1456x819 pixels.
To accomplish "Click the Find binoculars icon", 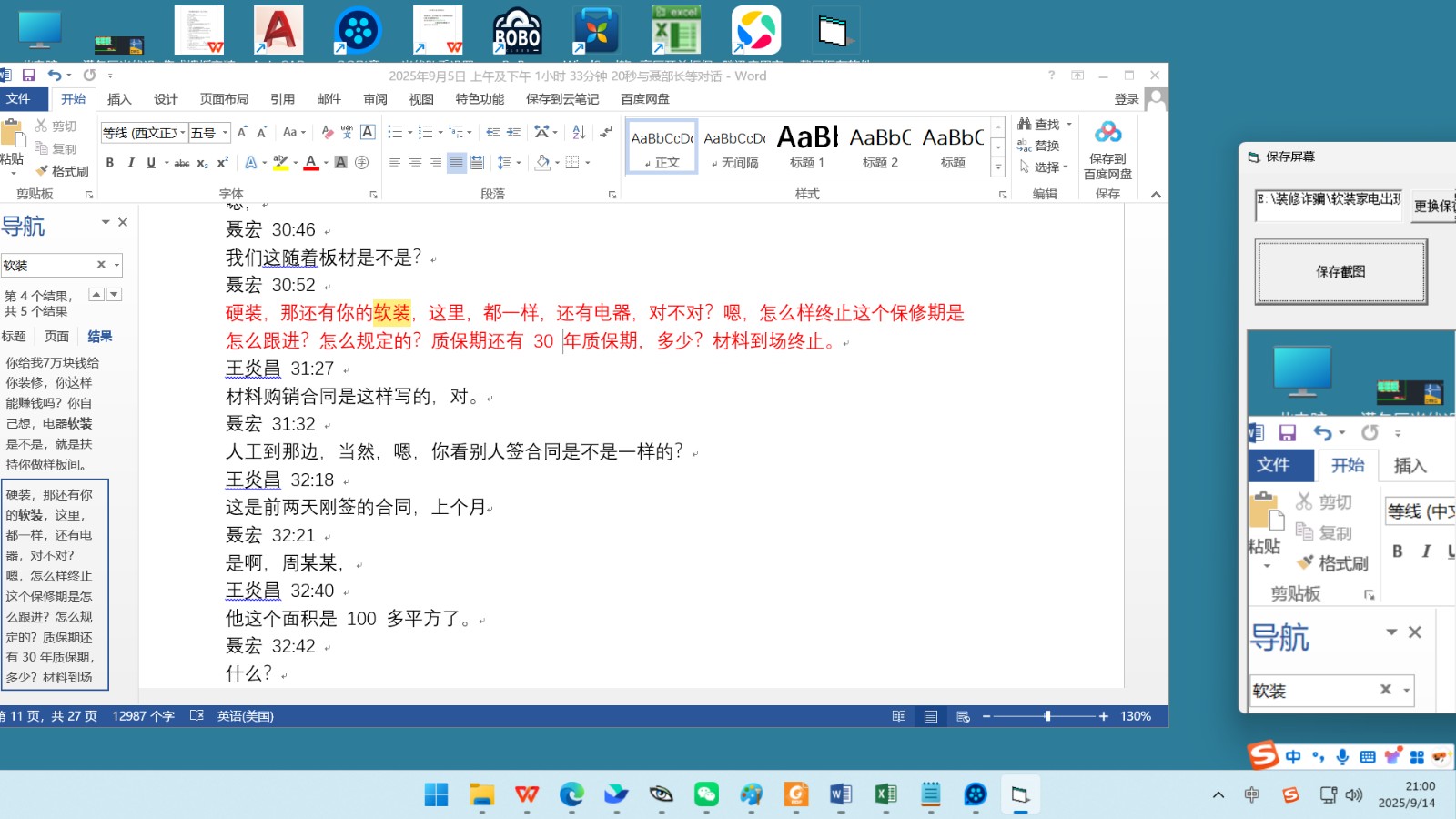I will [1025, 124].
